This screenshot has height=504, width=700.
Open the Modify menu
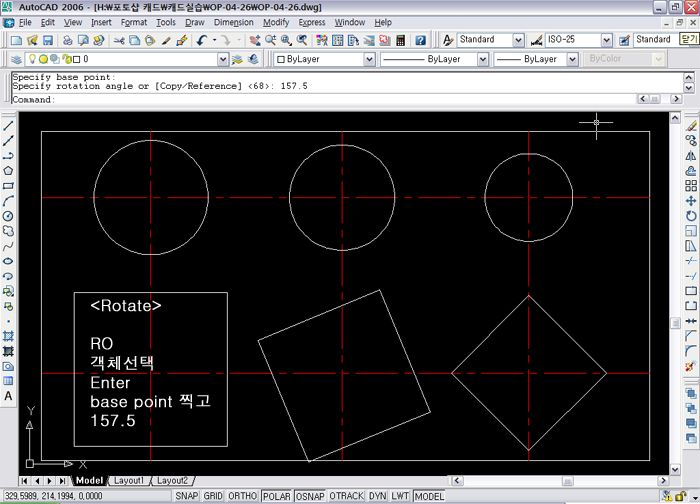pos(276,22)
